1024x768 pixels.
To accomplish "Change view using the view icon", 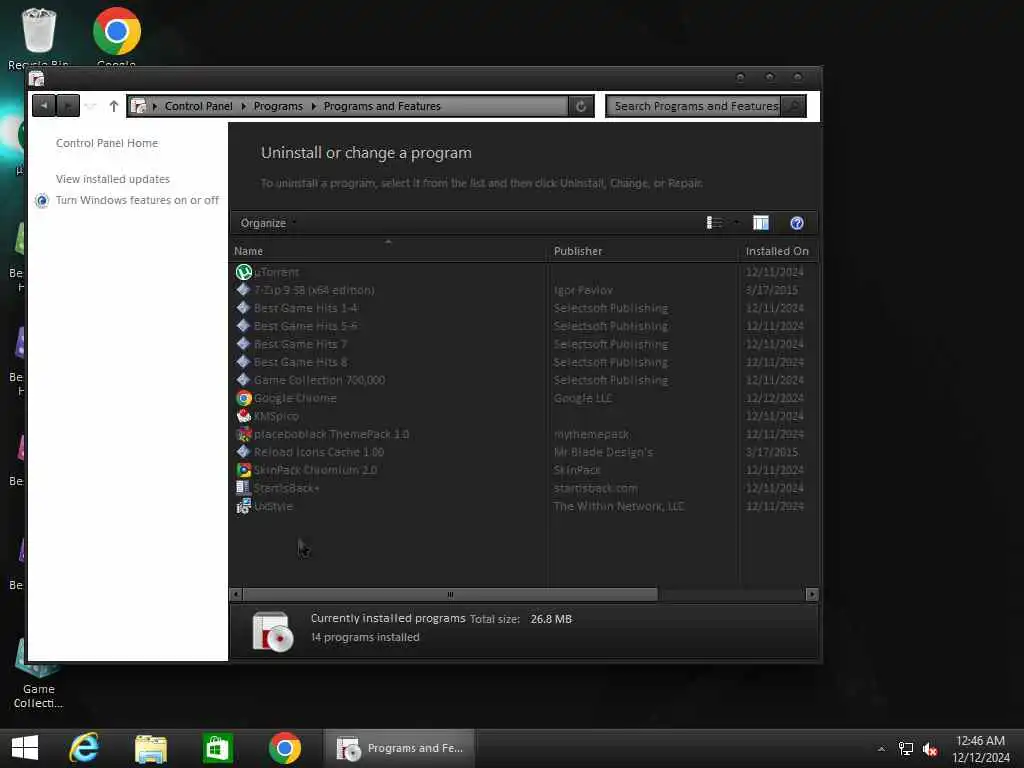I will pos(714,223).
